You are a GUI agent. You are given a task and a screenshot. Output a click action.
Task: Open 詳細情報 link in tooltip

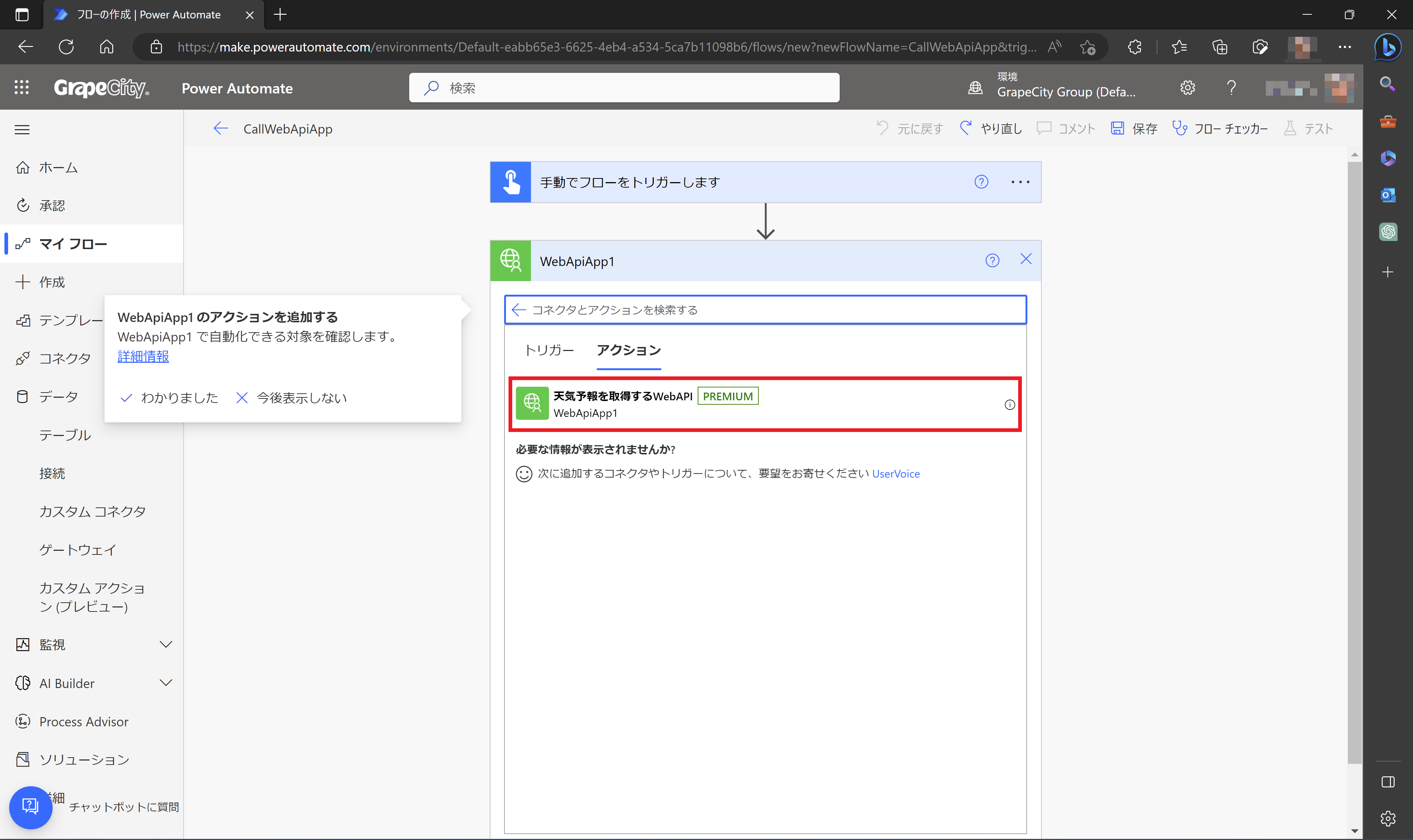coord(143,356)
